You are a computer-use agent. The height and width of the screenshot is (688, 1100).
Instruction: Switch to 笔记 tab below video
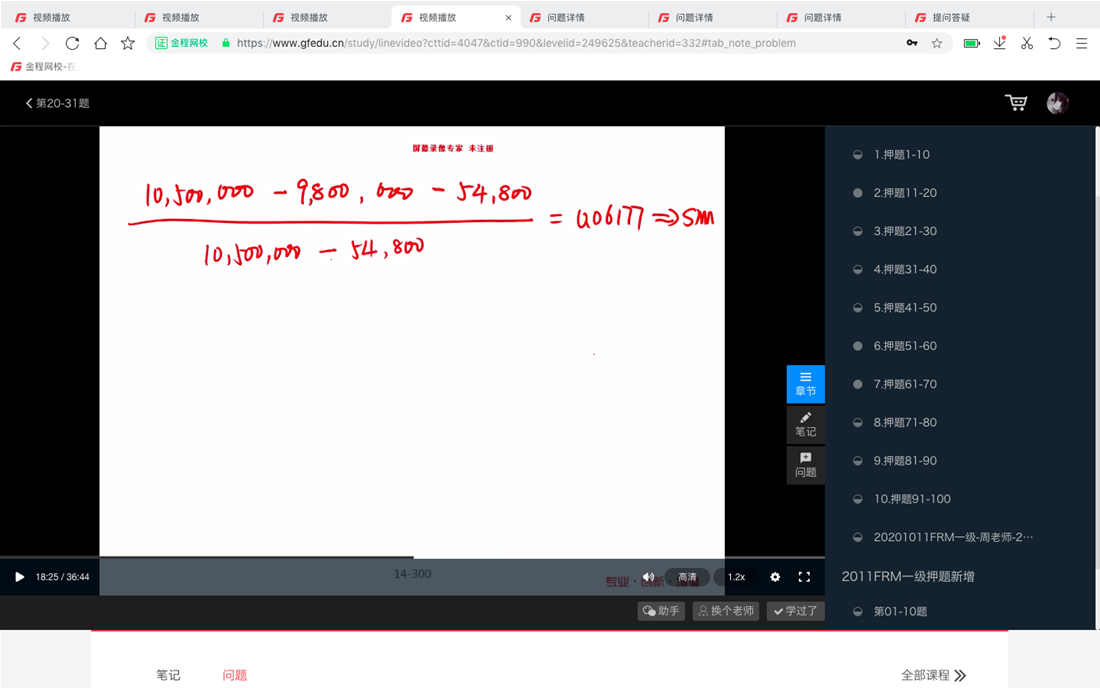[168, 675]
